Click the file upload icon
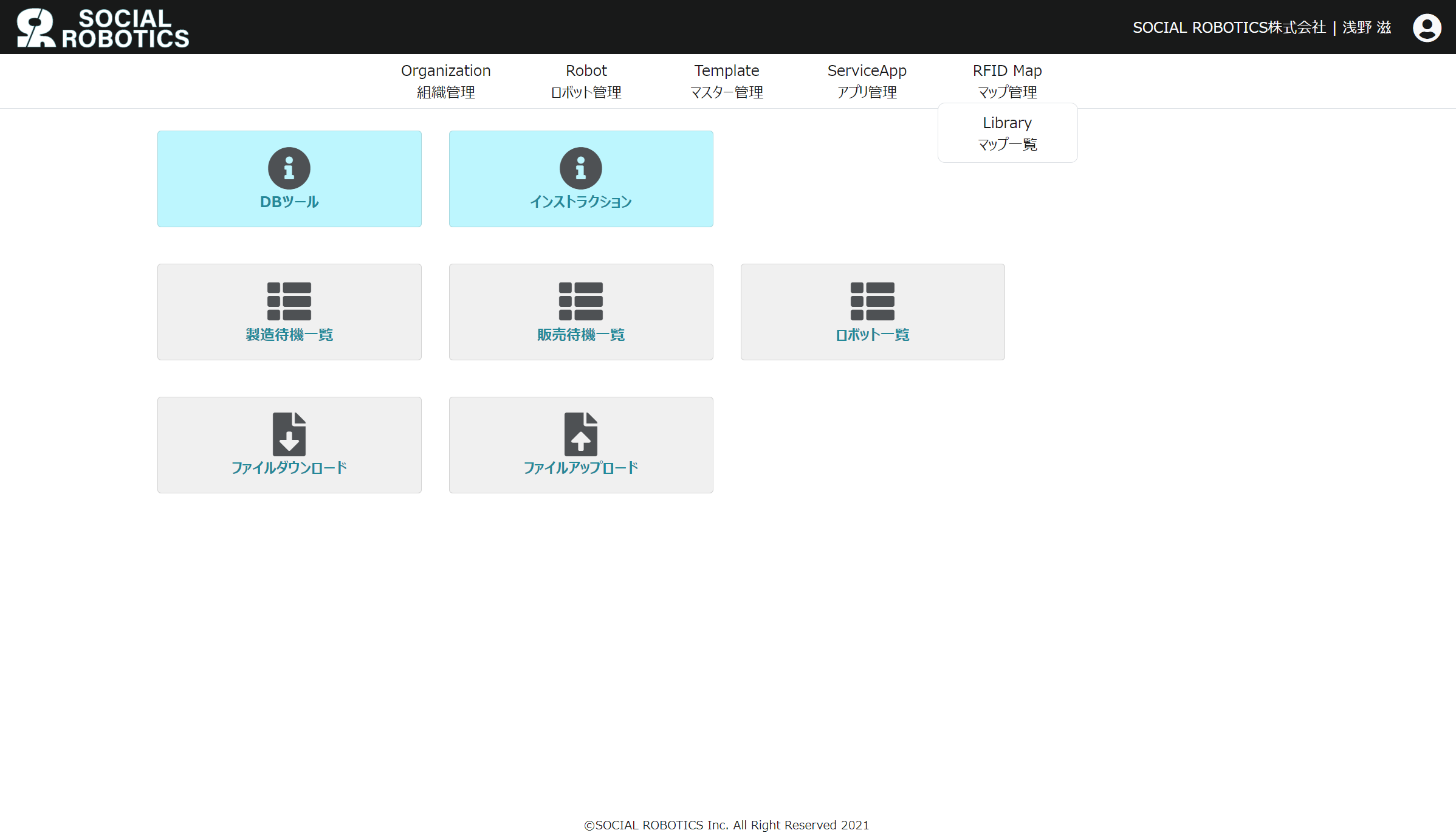1456x833 pixels. [581, 434]
